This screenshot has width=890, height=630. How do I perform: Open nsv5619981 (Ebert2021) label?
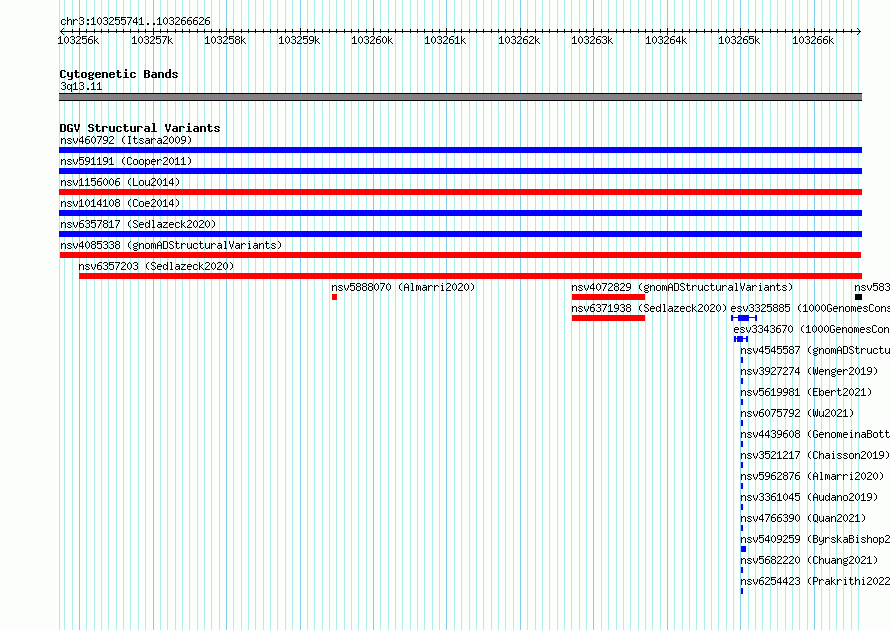coord(806,392)
